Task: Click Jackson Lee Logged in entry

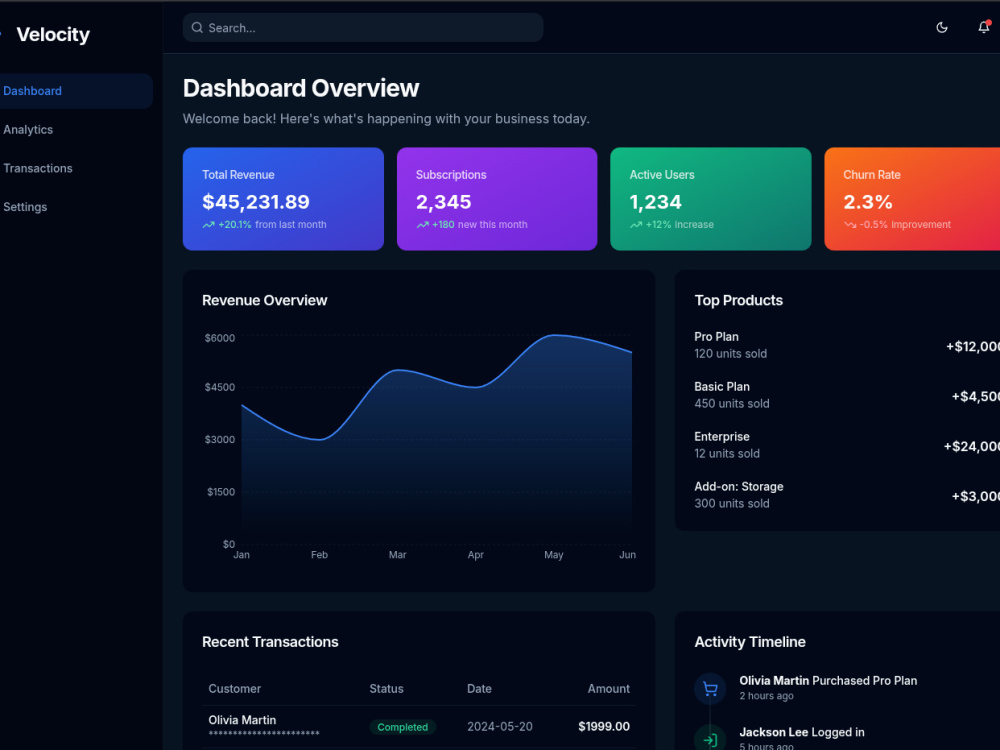Action: click(x=802, y=732)
